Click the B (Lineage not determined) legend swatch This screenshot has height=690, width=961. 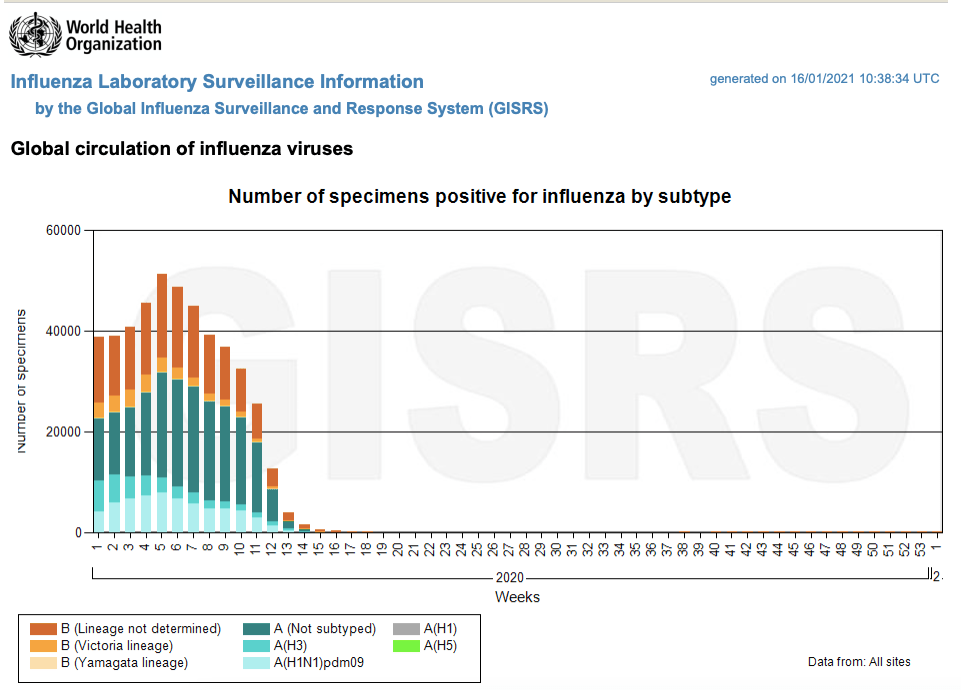(x=43, y=629)
